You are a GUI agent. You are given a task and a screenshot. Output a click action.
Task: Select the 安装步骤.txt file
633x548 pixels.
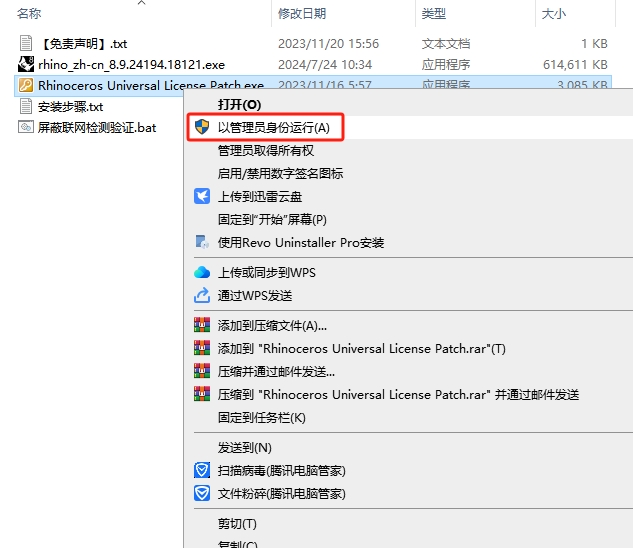pos(70,106)
